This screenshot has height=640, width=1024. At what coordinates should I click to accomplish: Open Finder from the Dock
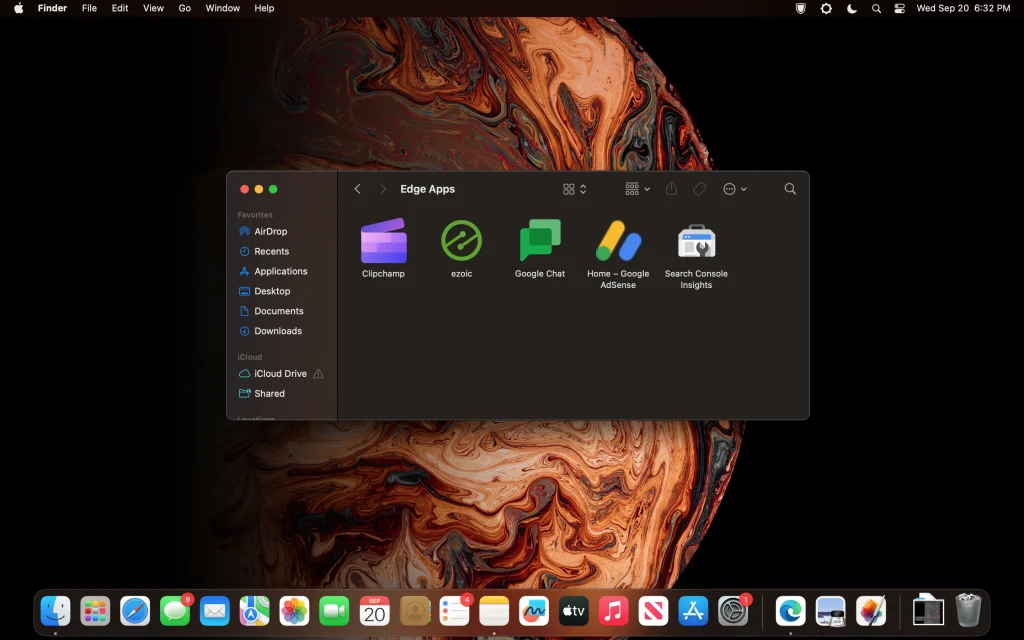56,612
